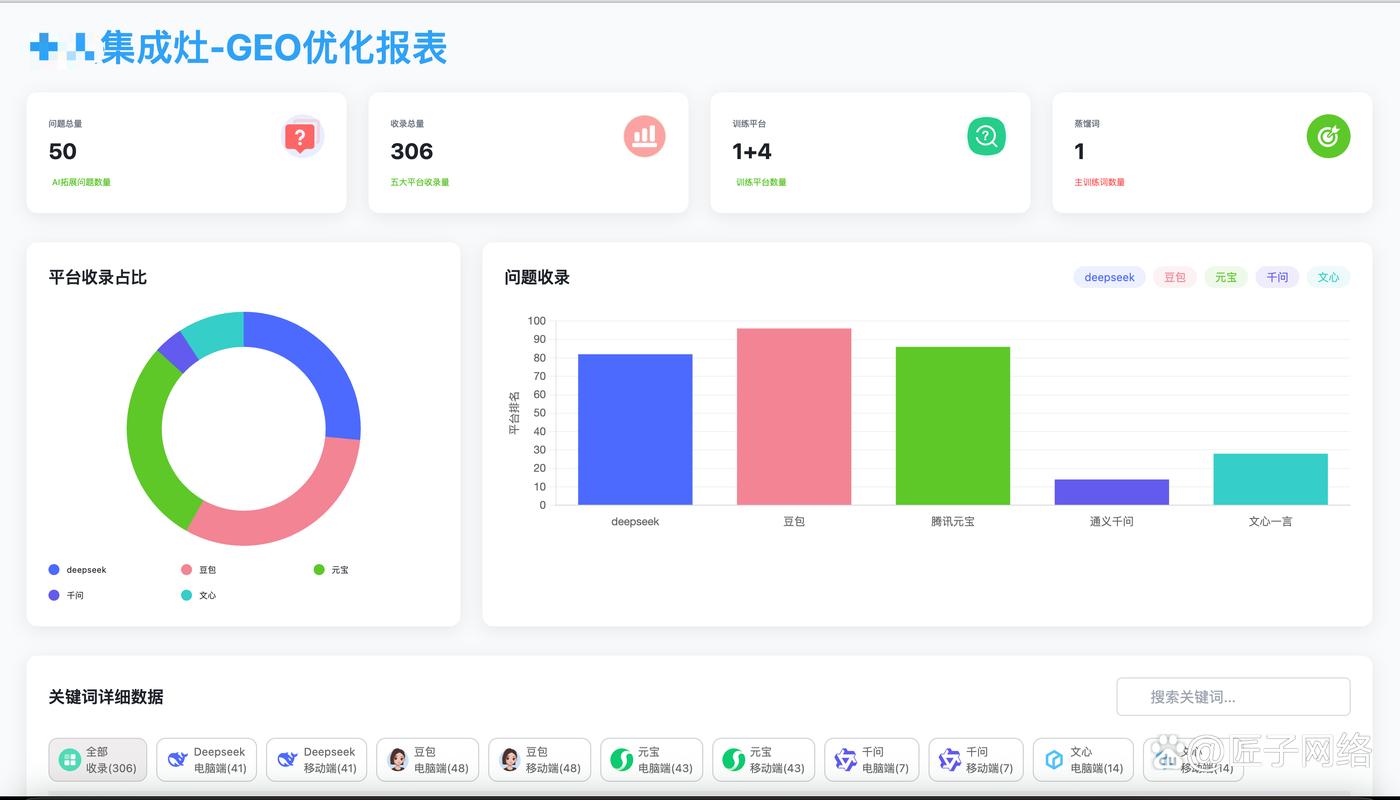Click the 蒸馏词 card label

[x=1087, y=124]
